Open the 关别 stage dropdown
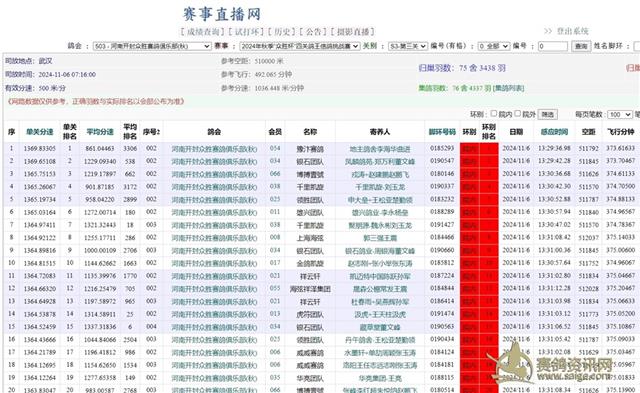 click(x=407, y=47)
